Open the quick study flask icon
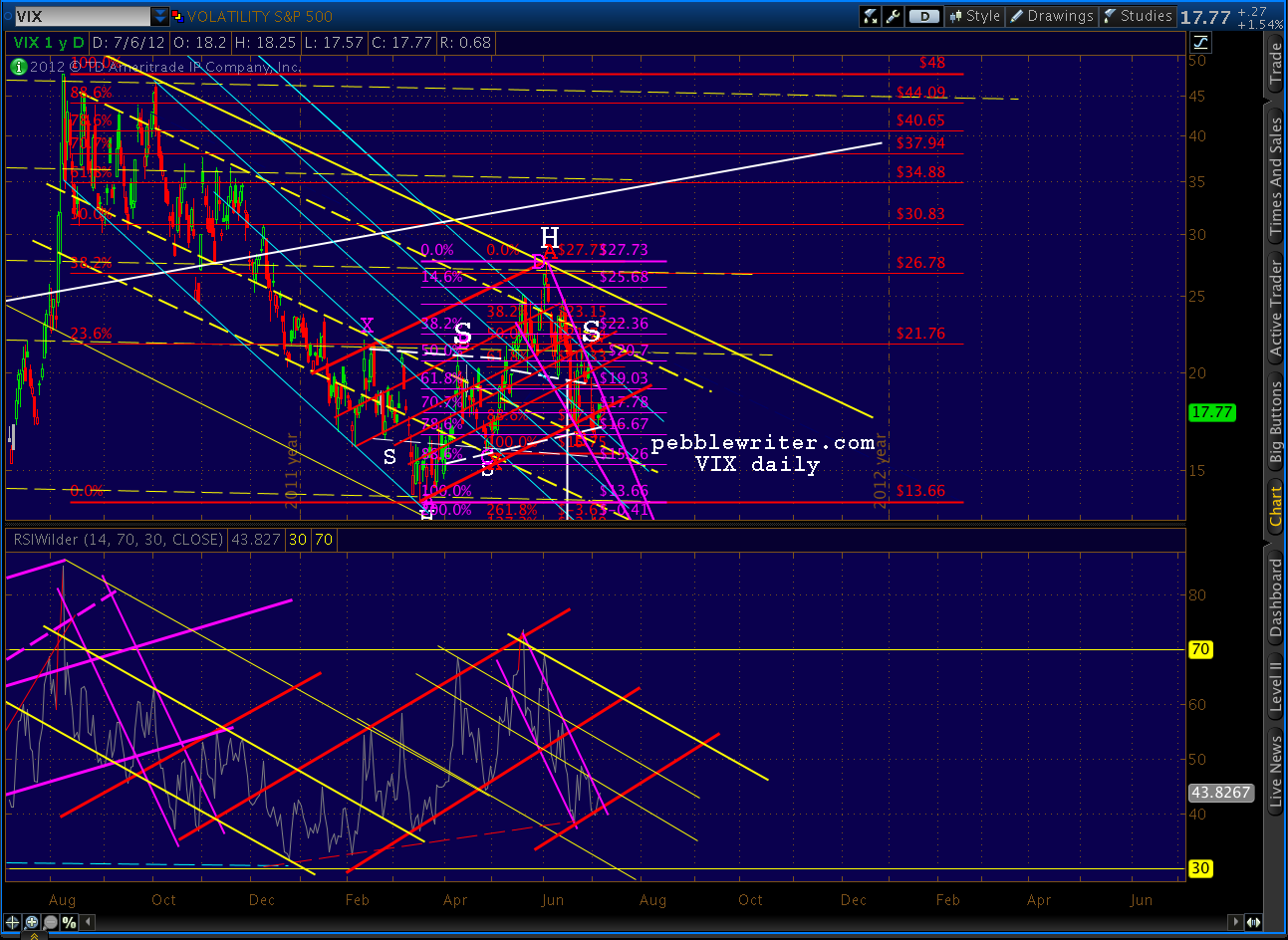1288x940 pixels. (x=871, y=16)
